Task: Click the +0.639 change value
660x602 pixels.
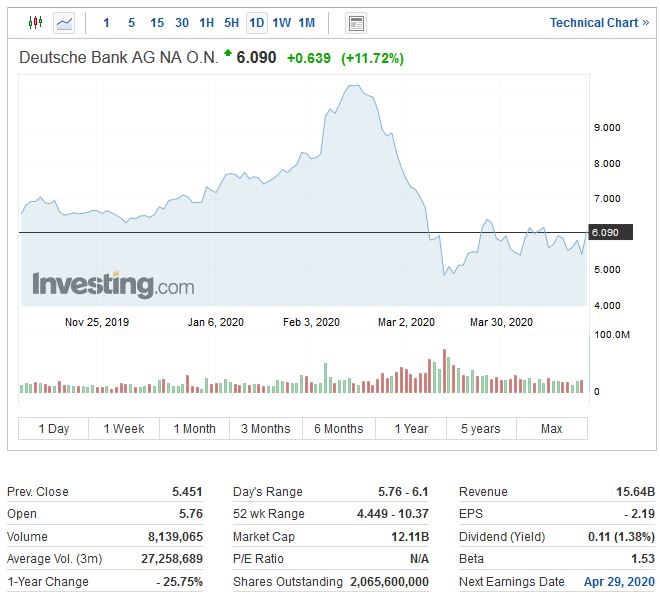Action: coord(309,58)
